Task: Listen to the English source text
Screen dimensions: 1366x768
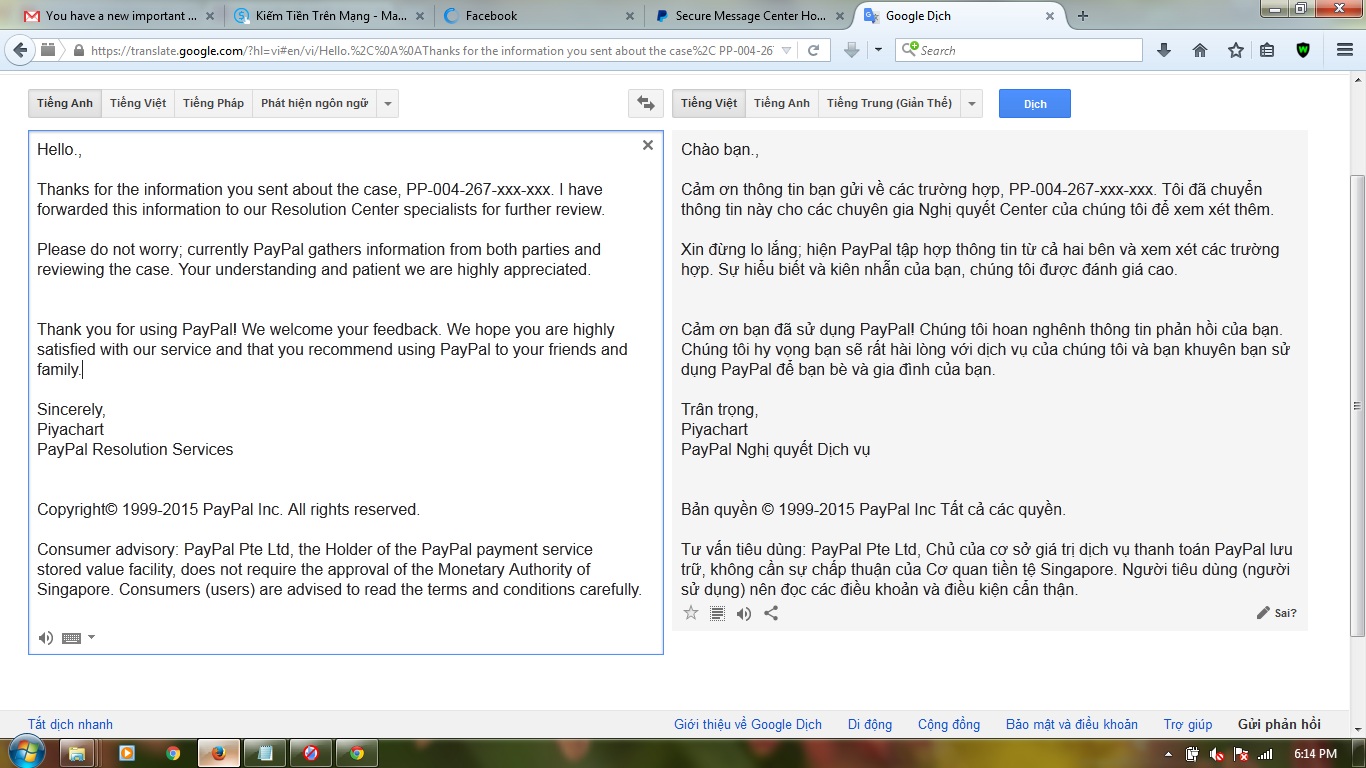Action: (x=46, y=638)
